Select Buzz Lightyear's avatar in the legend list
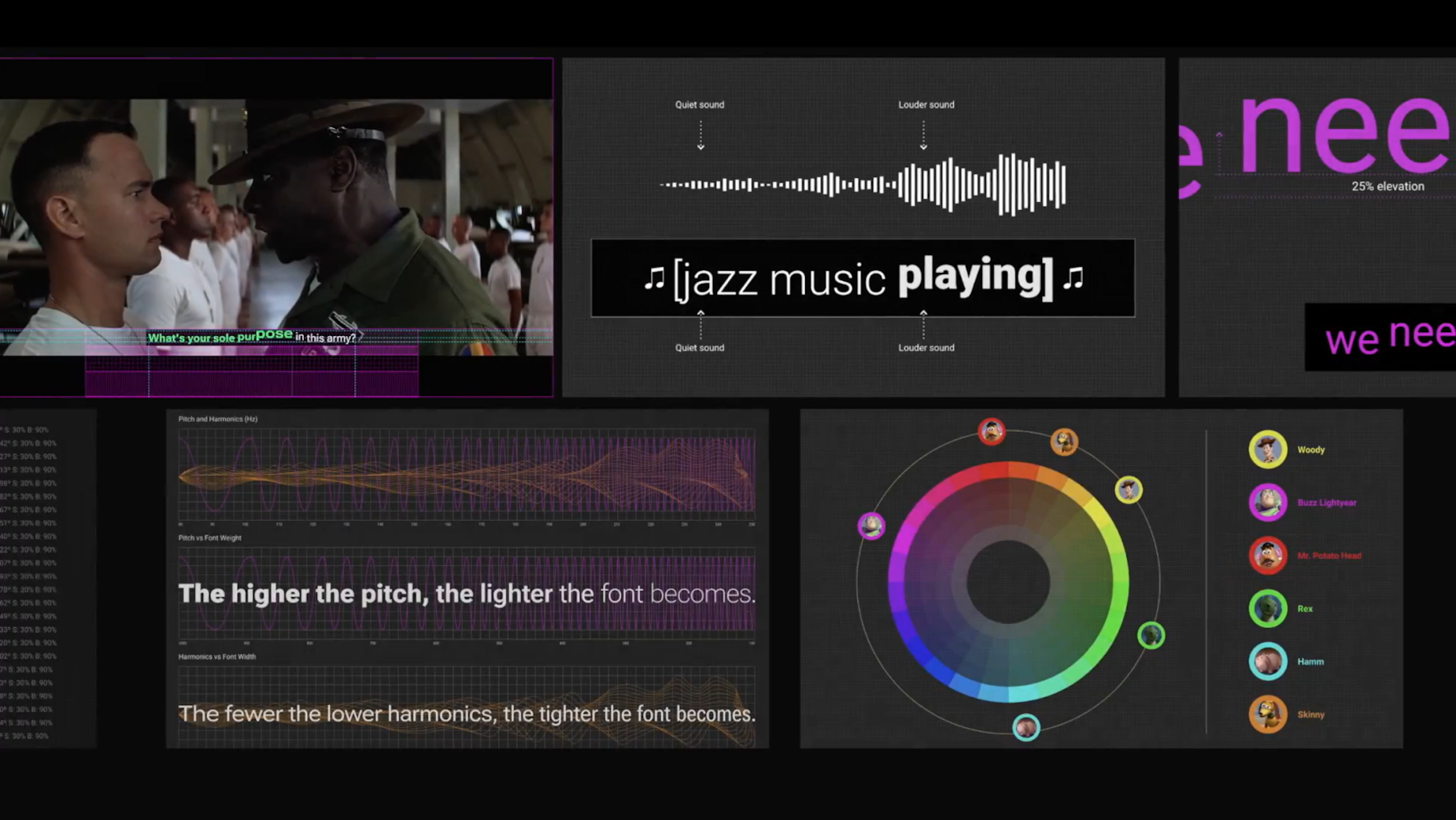1456x820 pixels. pyautogui.click(x=1267, y=502)
